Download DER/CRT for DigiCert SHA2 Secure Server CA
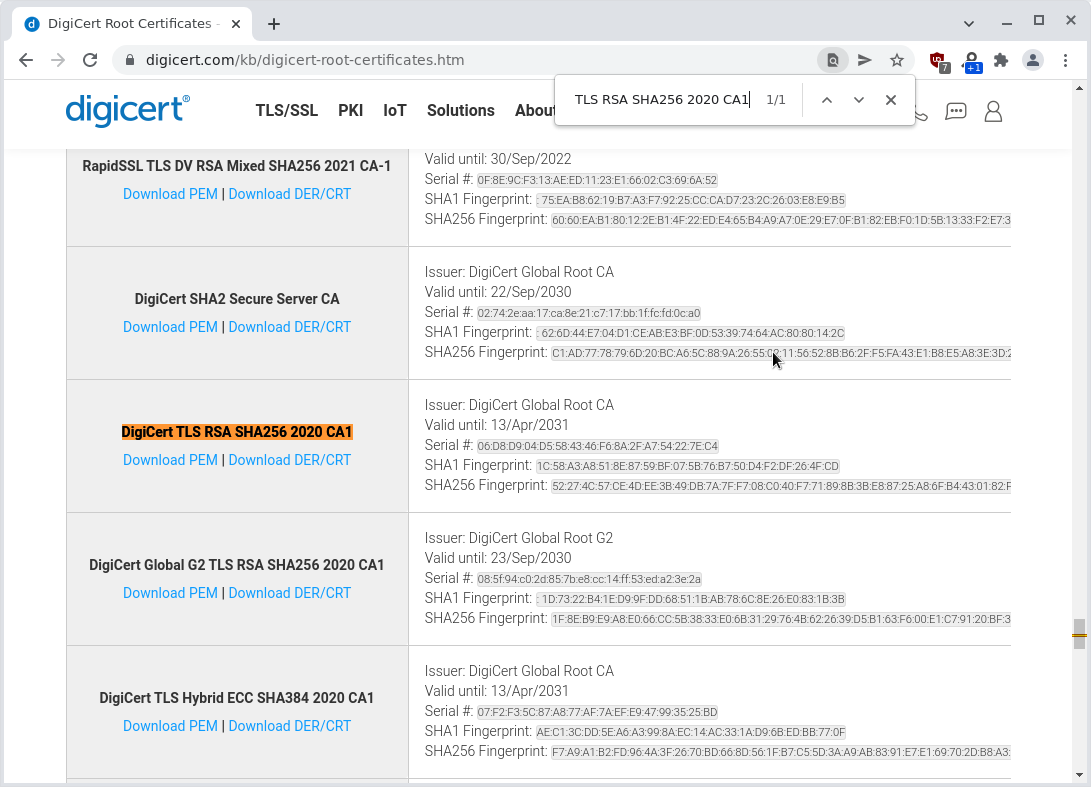 (x=289, y=327)
